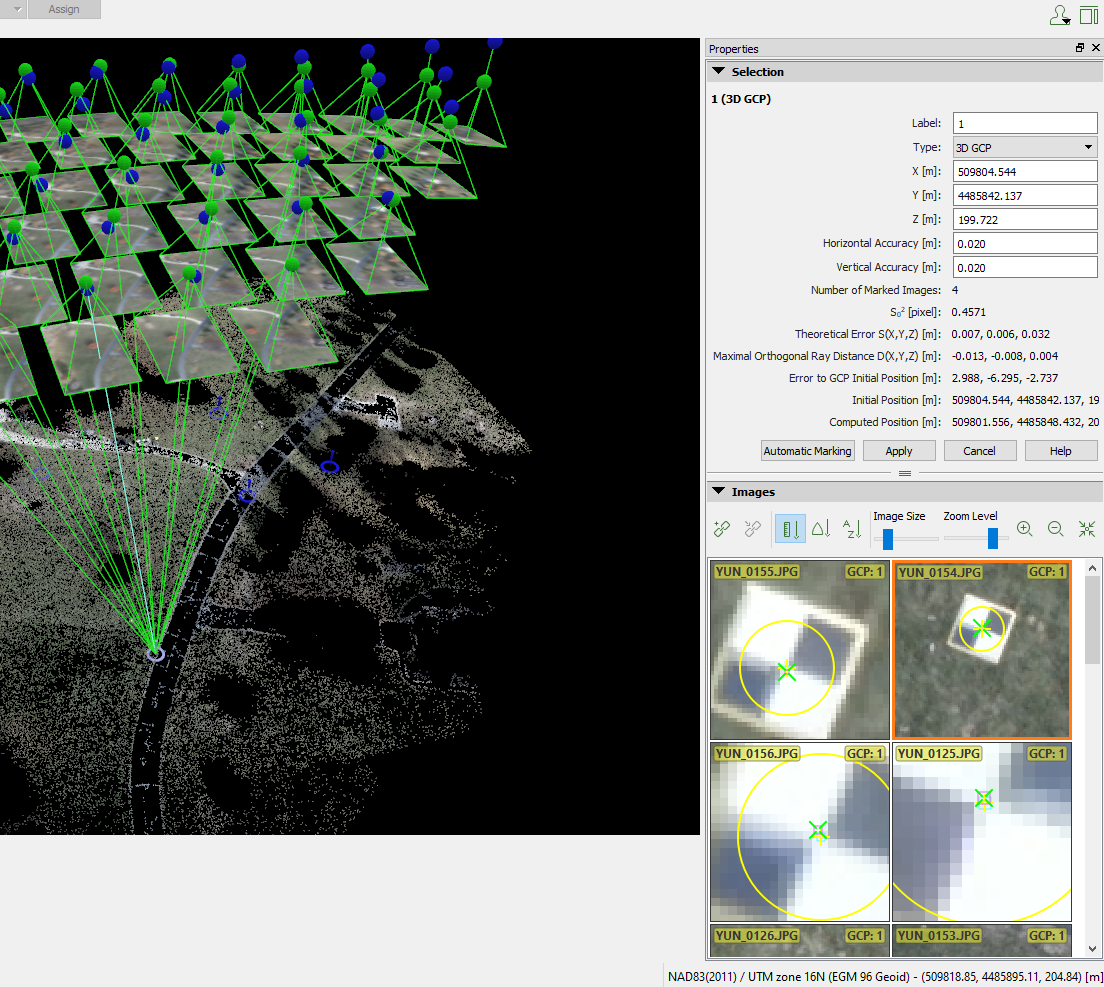The image size is (1104, 987).
Task: Toggle the sidebar layout icon
Action: 1089,15
